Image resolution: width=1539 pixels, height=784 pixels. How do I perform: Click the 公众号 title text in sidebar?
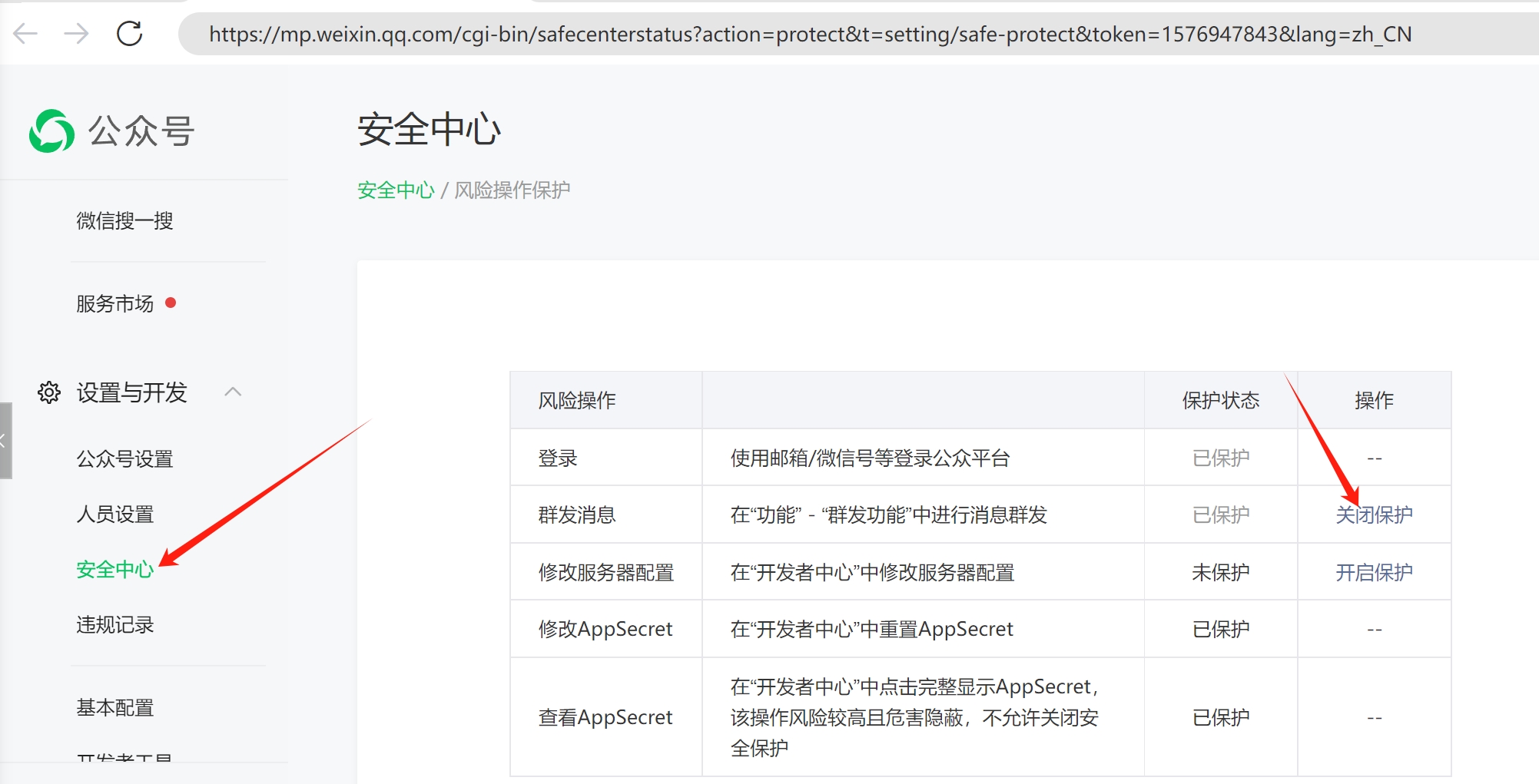pyautogui.click(x=141, y=131)
